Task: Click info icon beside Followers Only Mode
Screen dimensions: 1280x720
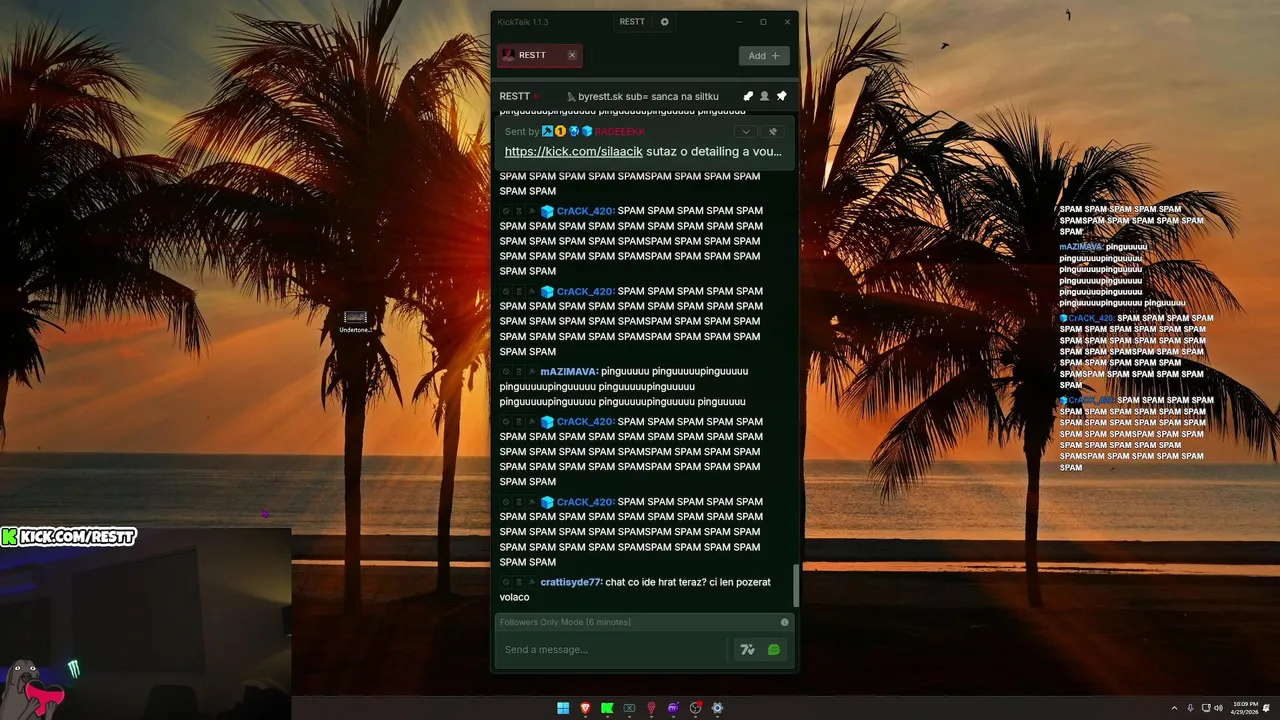Action: [784, 622]
